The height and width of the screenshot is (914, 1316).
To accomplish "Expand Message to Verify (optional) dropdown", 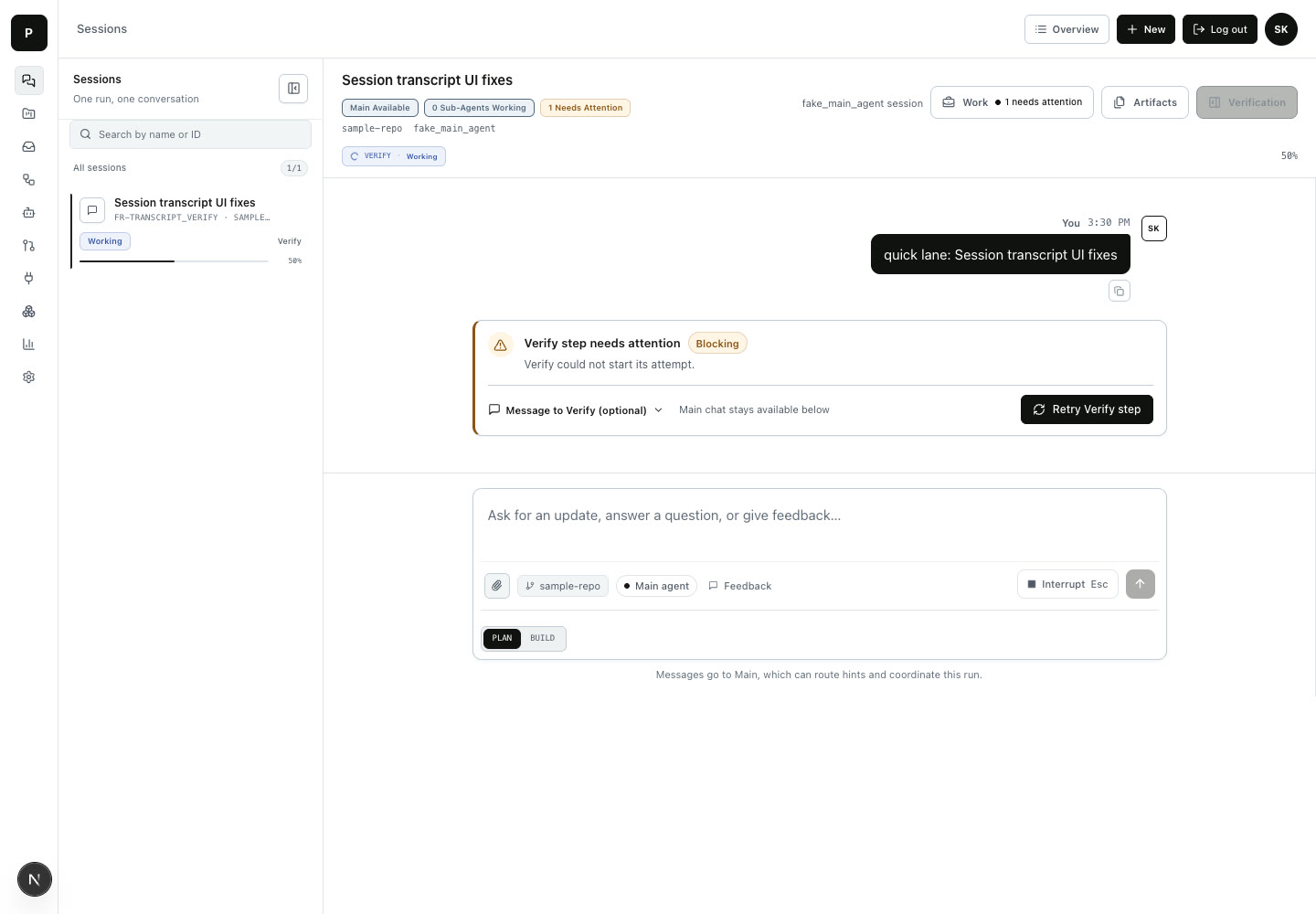I will 576,410.
